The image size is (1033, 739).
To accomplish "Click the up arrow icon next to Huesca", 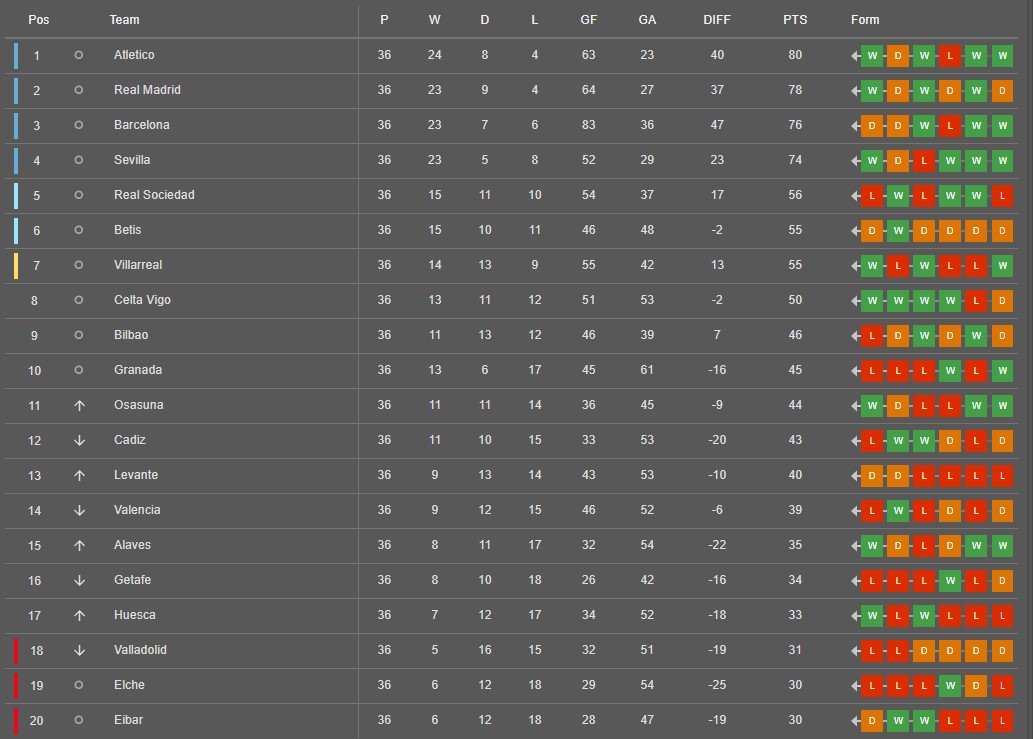I will pyautogui.click(x=79, y=616).
